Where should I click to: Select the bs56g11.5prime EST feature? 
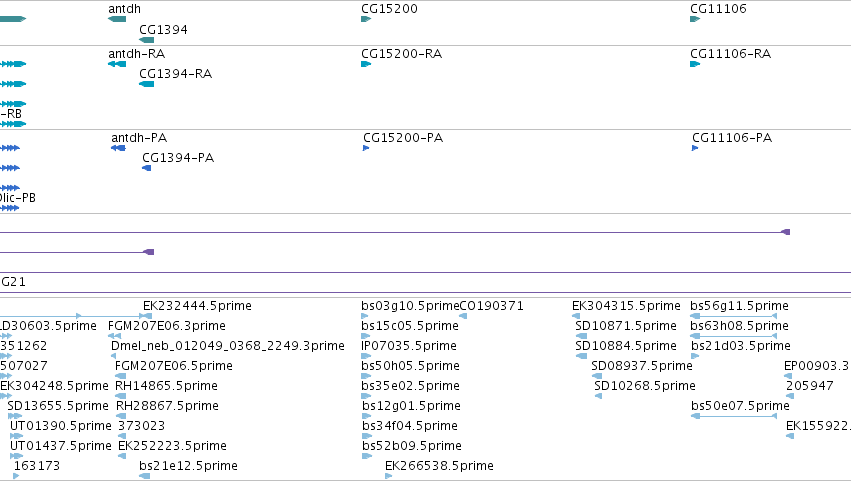[734, 316]
